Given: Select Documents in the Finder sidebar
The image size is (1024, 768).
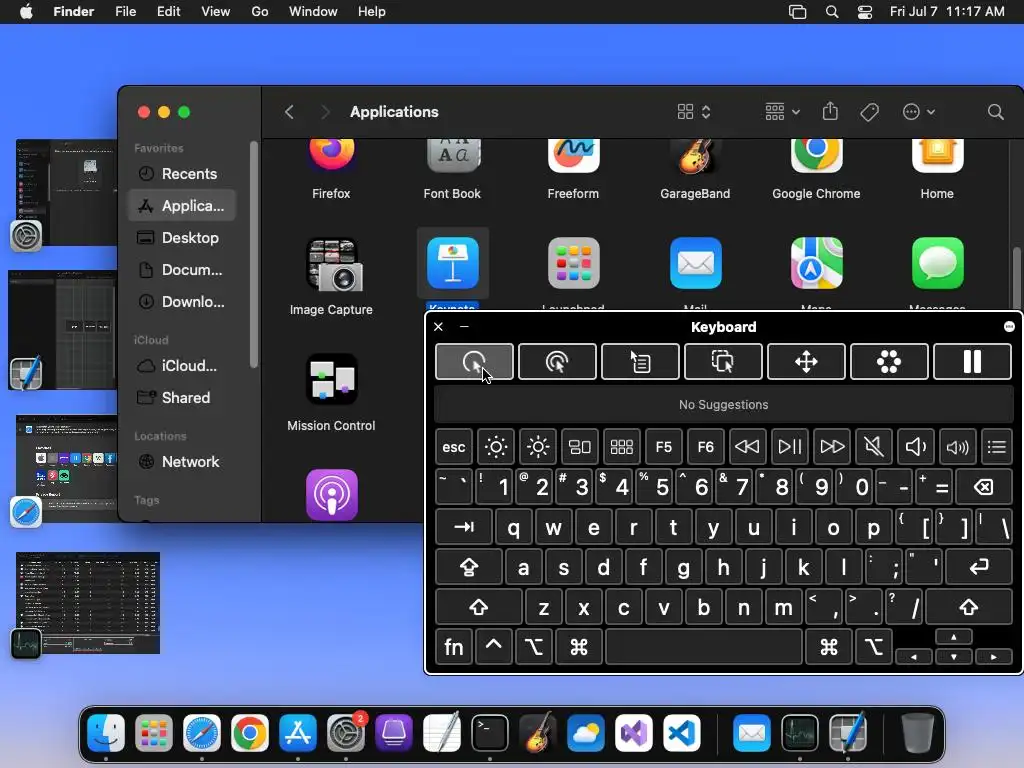Looking at the screenshot, I should point(182,270).
